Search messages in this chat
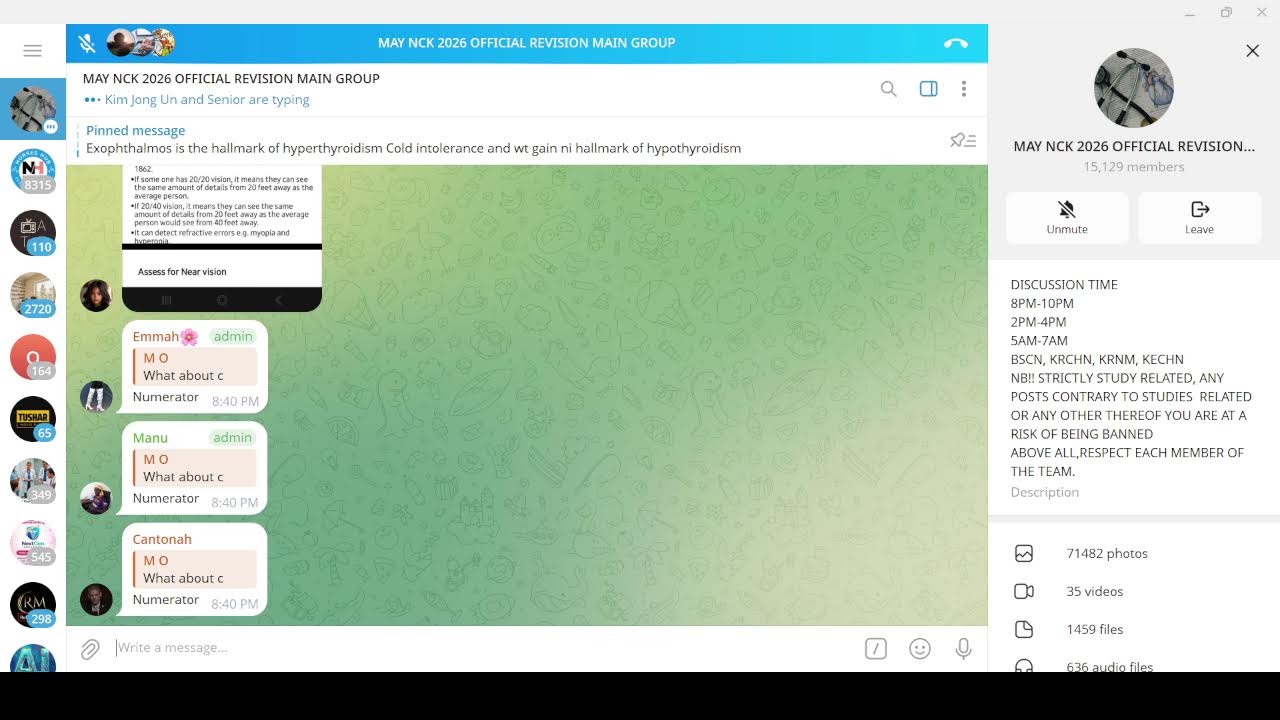The image size is (1280, 720). [x=888, y=89]
